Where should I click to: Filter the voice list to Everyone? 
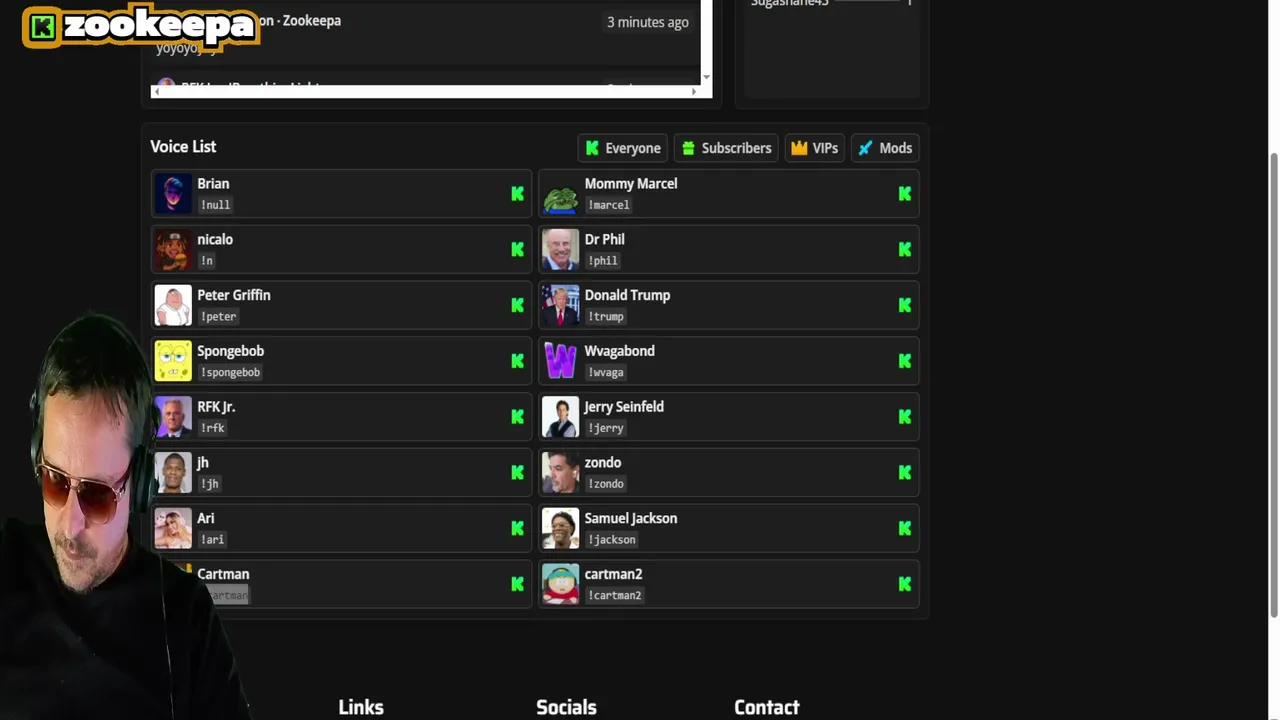tap(623, 148)
